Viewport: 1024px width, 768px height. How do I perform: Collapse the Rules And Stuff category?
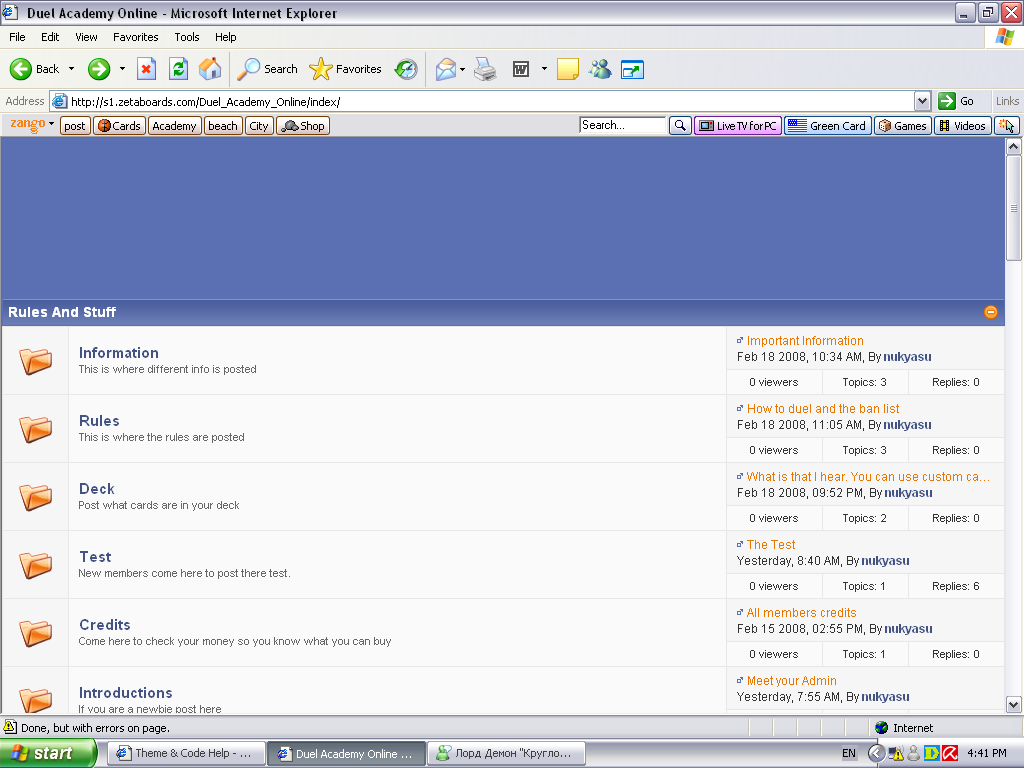991,312
